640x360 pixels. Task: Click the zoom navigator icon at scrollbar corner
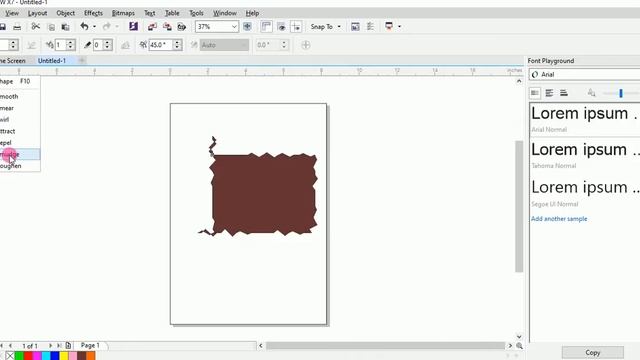coord(519,346)
